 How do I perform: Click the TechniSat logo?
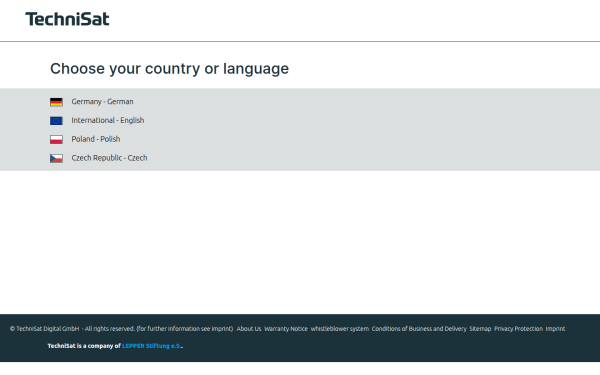(67, 19)
